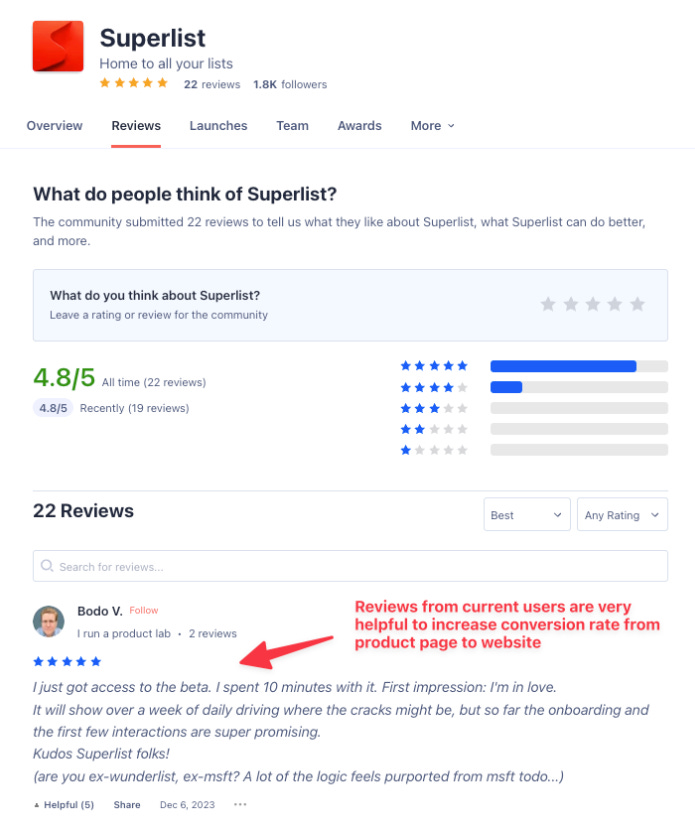695x818 pixels.
Task: Click the Superlist logo icon
Action: click(57, 44)
